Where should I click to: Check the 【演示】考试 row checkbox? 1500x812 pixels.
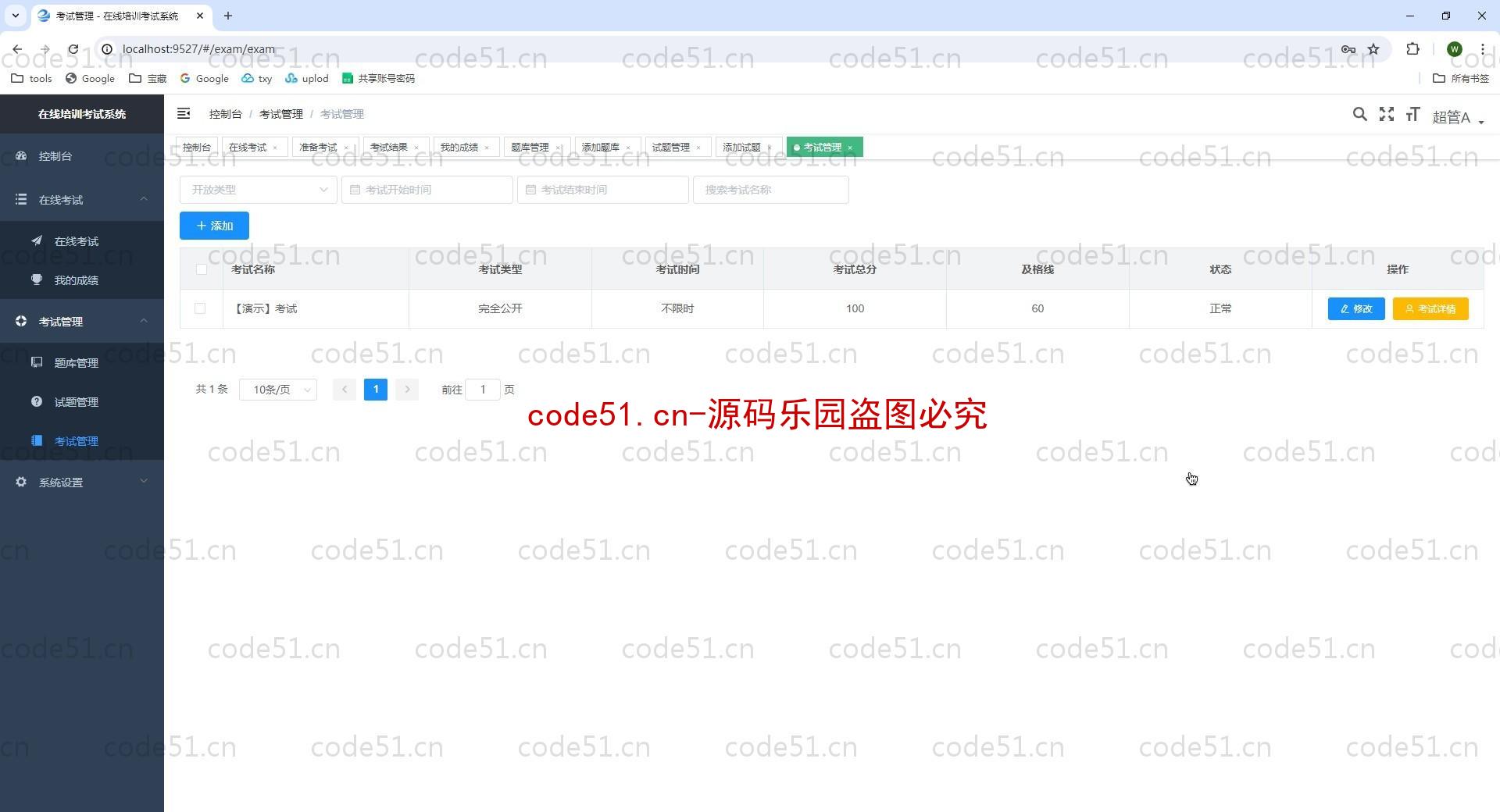200,308
